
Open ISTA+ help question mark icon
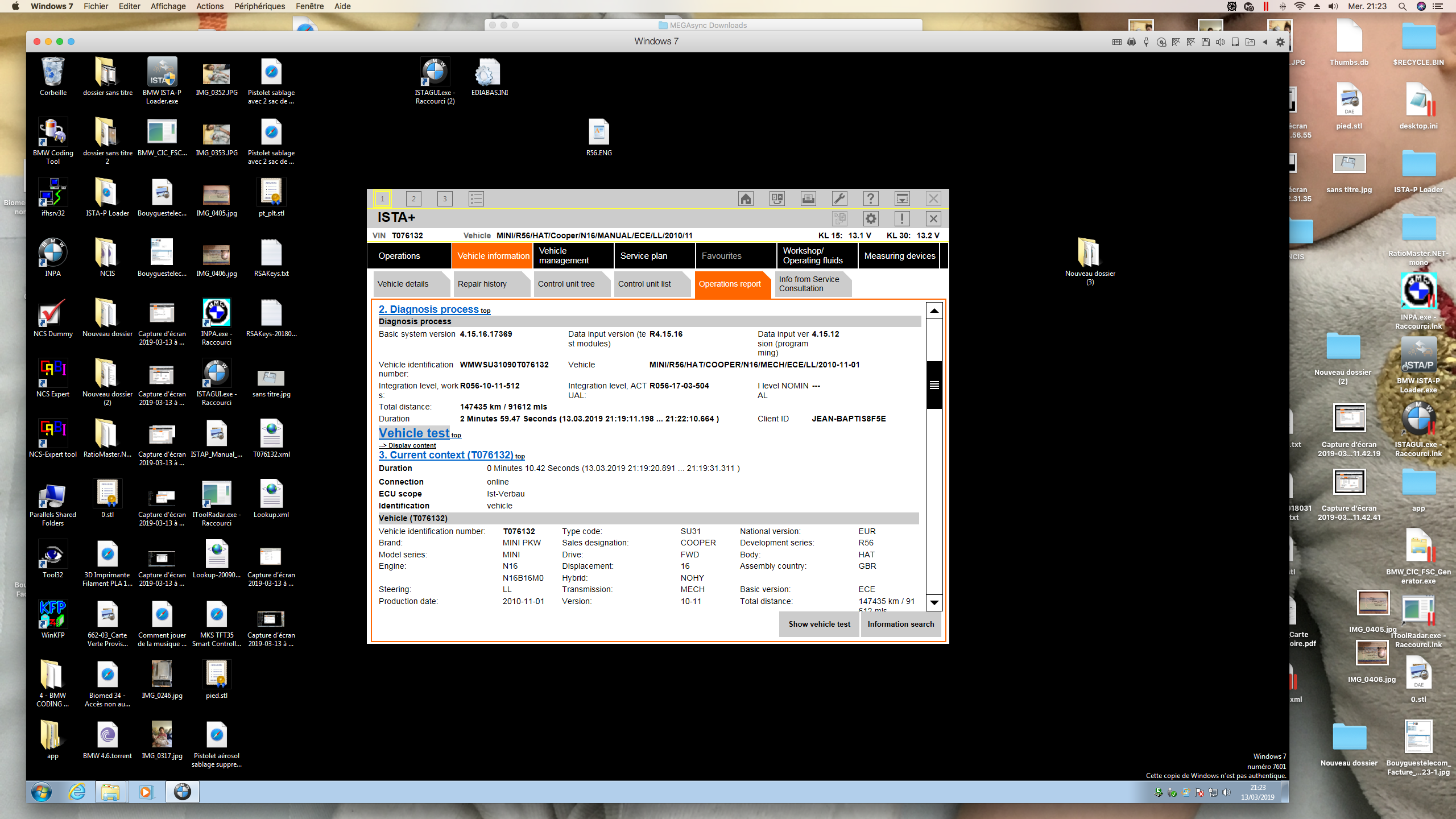click(x=871, y=198)
